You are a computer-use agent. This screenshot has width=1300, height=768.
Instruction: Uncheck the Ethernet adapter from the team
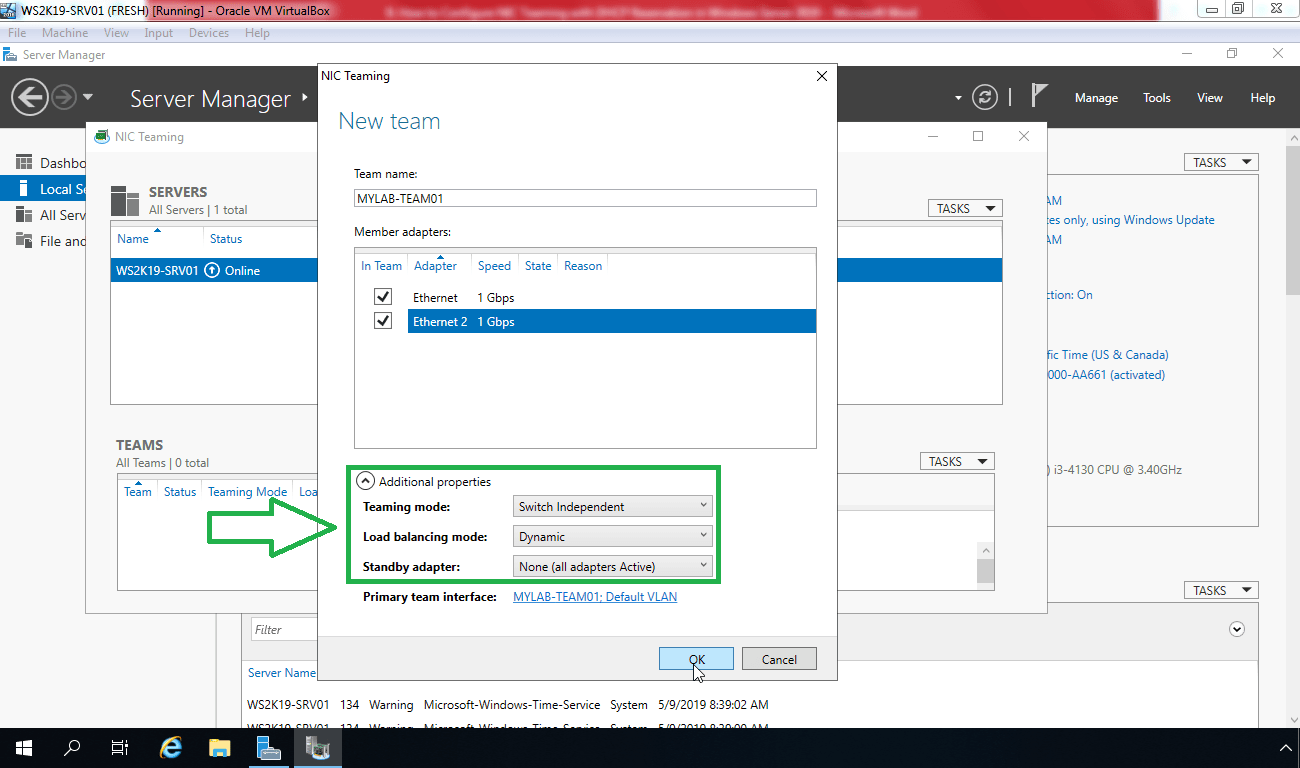(x=383, y=296)
